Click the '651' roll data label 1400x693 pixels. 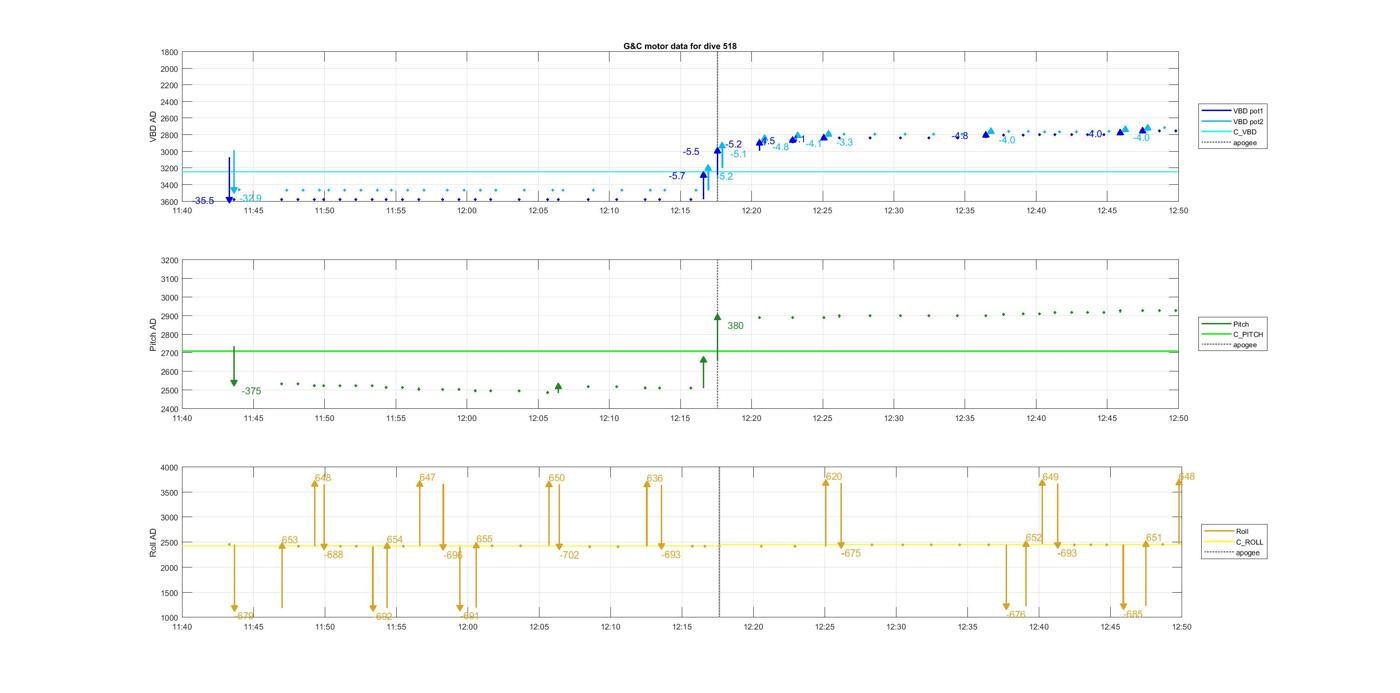pyautogui.click(x=1154, y=538)
